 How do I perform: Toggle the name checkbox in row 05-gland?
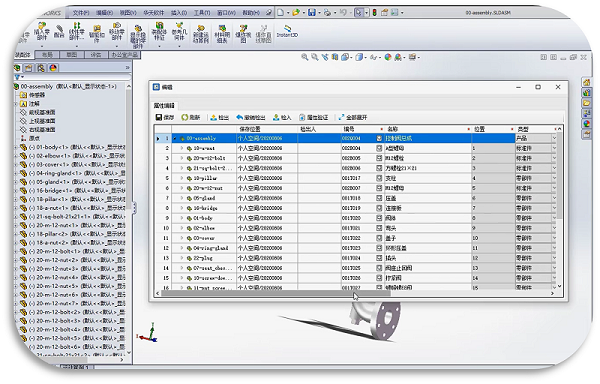(x=379, y=198)
